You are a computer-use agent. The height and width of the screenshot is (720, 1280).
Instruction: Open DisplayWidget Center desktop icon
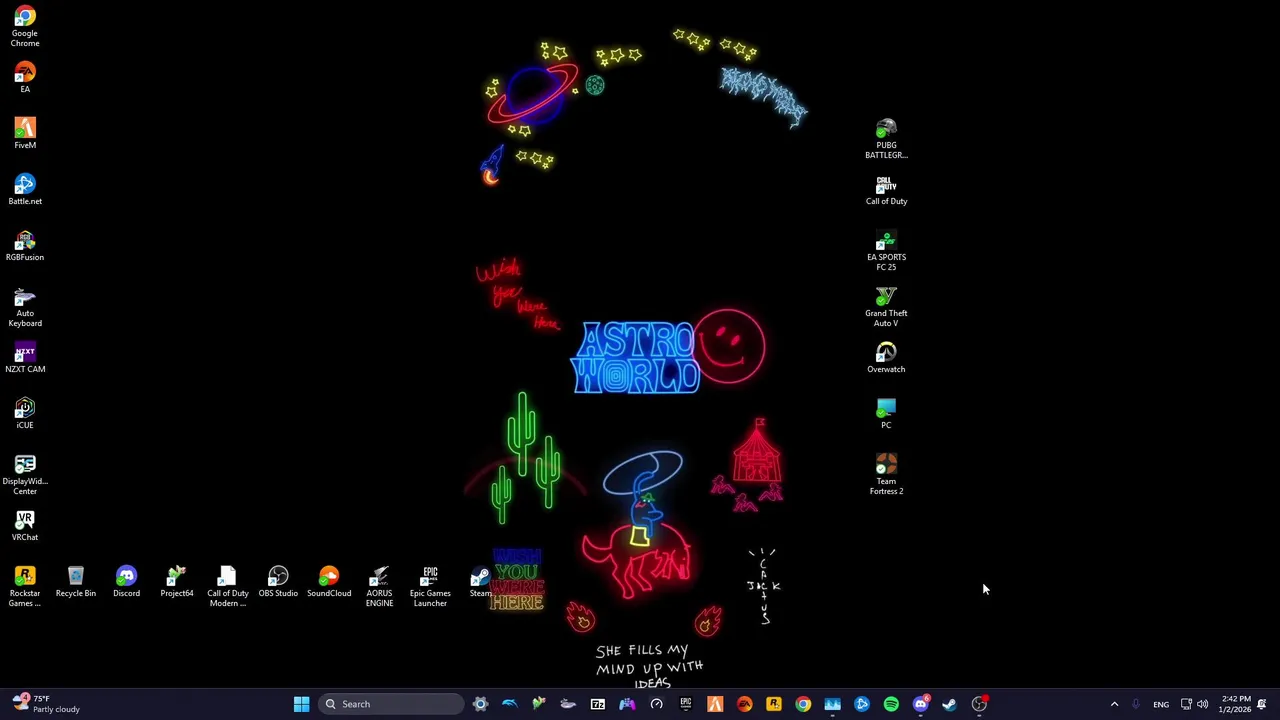[25, 475]
